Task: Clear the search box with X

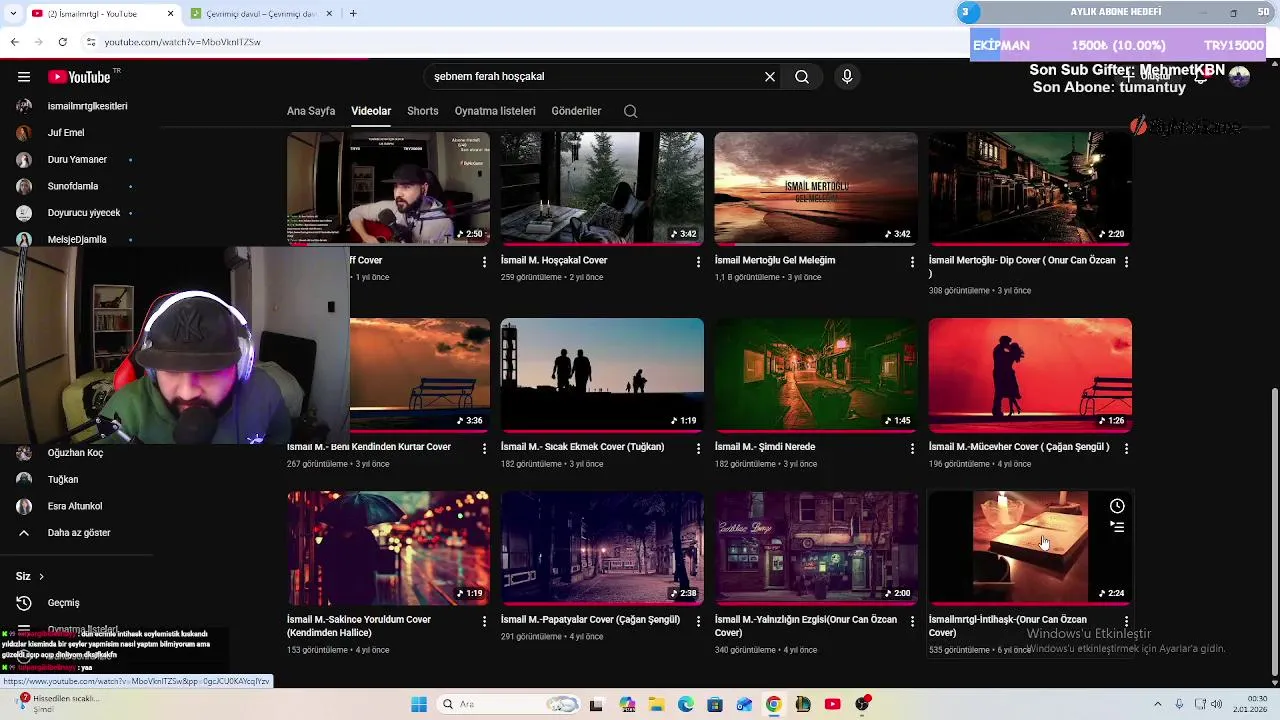Action: pyautogui.click(x=770, y=77)
